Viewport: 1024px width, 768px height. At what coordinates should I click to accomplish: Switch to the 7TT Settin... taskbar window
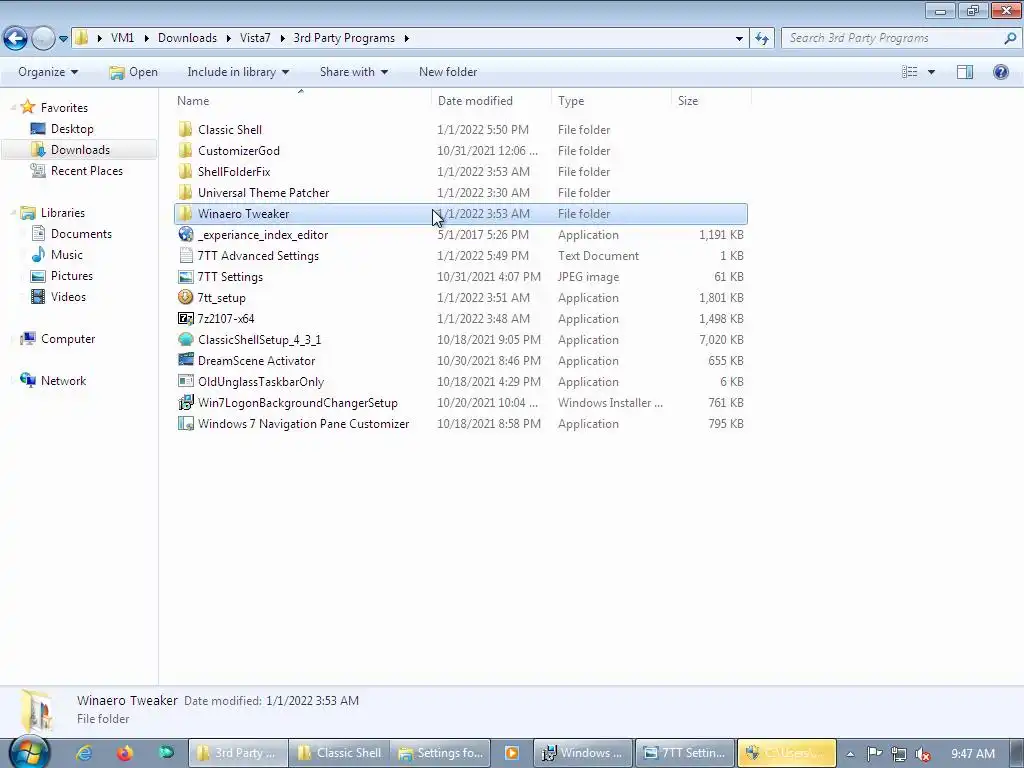[685, 753]
